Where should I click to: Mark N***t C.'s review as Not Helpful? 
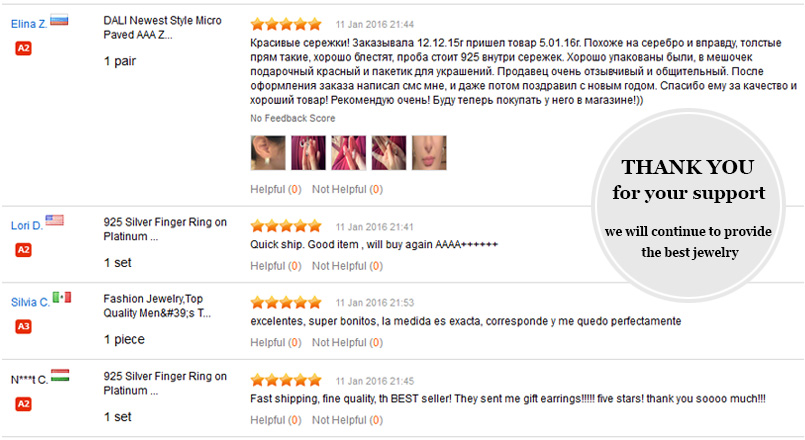point(348,420)
